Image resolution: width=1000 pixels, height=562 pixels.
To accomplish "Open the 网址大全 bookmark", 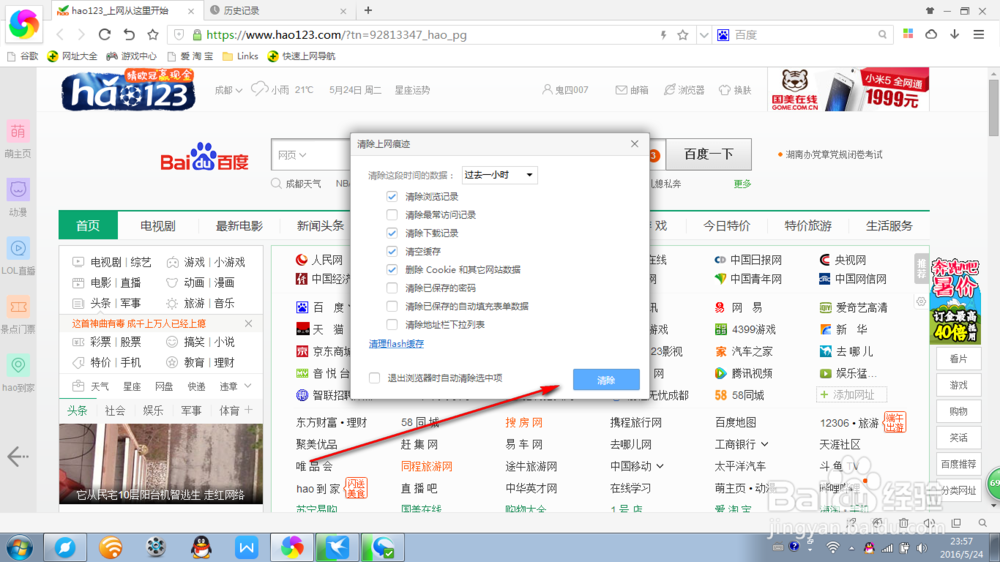I will (72, 56).
